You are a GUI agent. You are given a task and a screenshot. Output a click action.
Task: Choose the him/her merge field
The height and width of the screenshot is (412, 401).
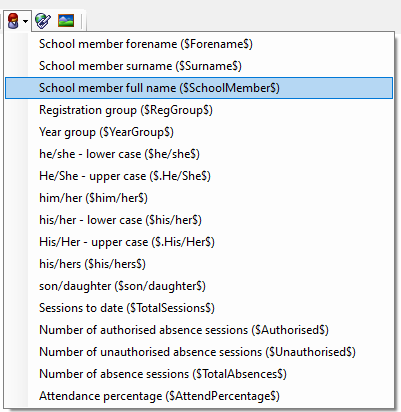pos(199,198)
